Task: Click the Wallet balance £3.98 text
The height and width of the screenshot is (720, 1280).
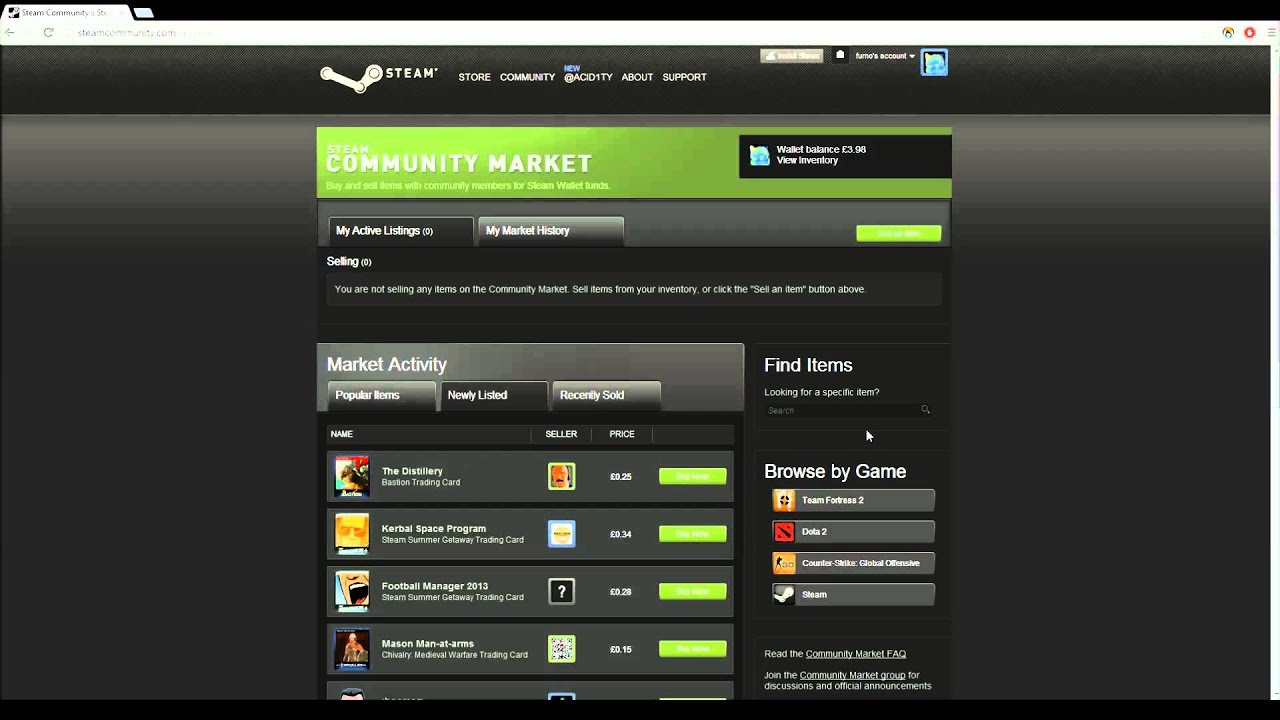Action: coord(821,149)
